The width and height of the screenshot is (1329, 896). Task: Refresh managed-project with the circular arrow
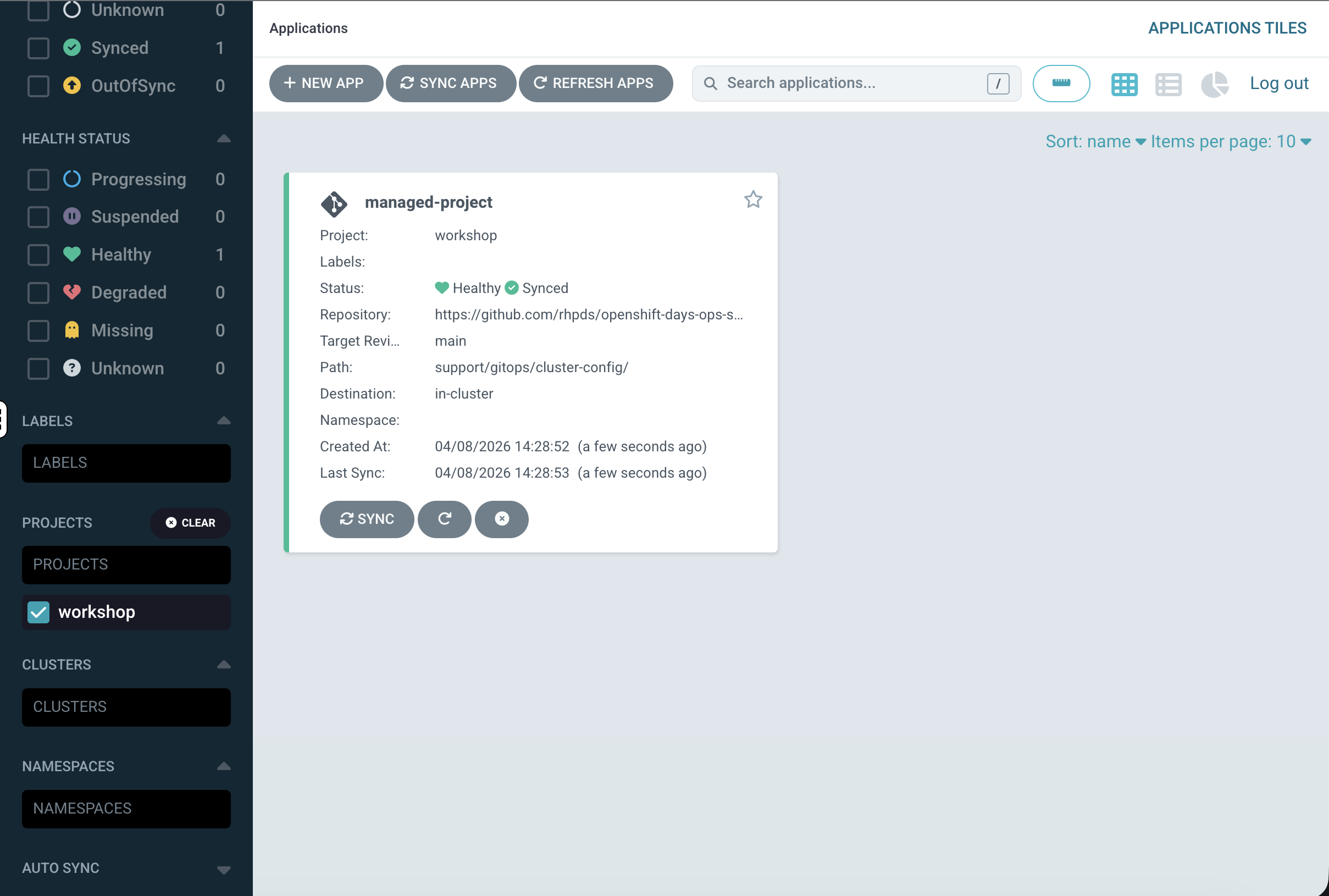444,519
